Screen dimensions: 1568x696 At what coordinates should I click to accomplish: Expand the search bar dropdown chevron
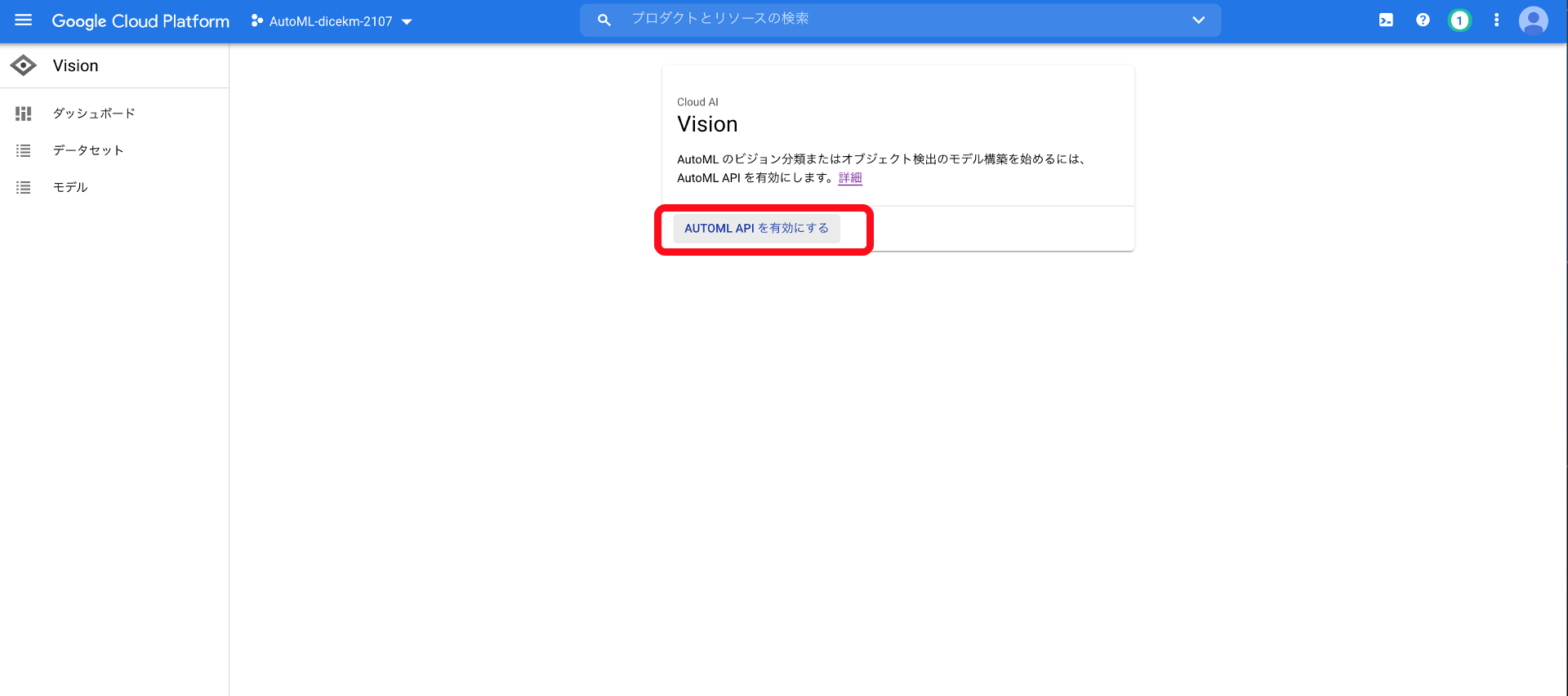(1198, 20)
